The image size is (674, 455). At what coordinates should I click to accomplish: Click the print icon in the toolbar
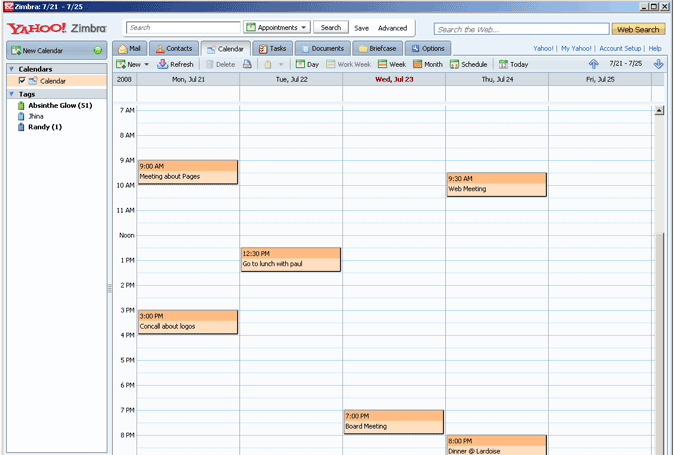coord(247,64)
